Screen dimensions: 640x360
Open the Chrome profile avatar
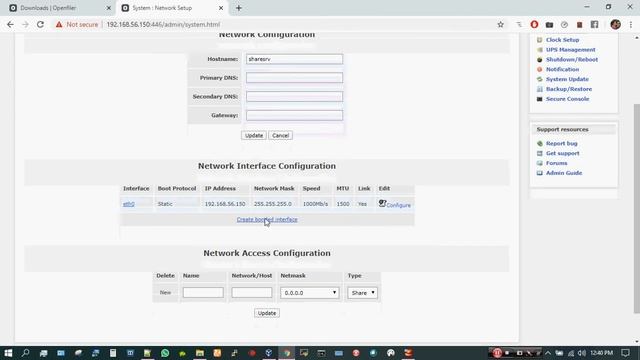click(616, 24)
